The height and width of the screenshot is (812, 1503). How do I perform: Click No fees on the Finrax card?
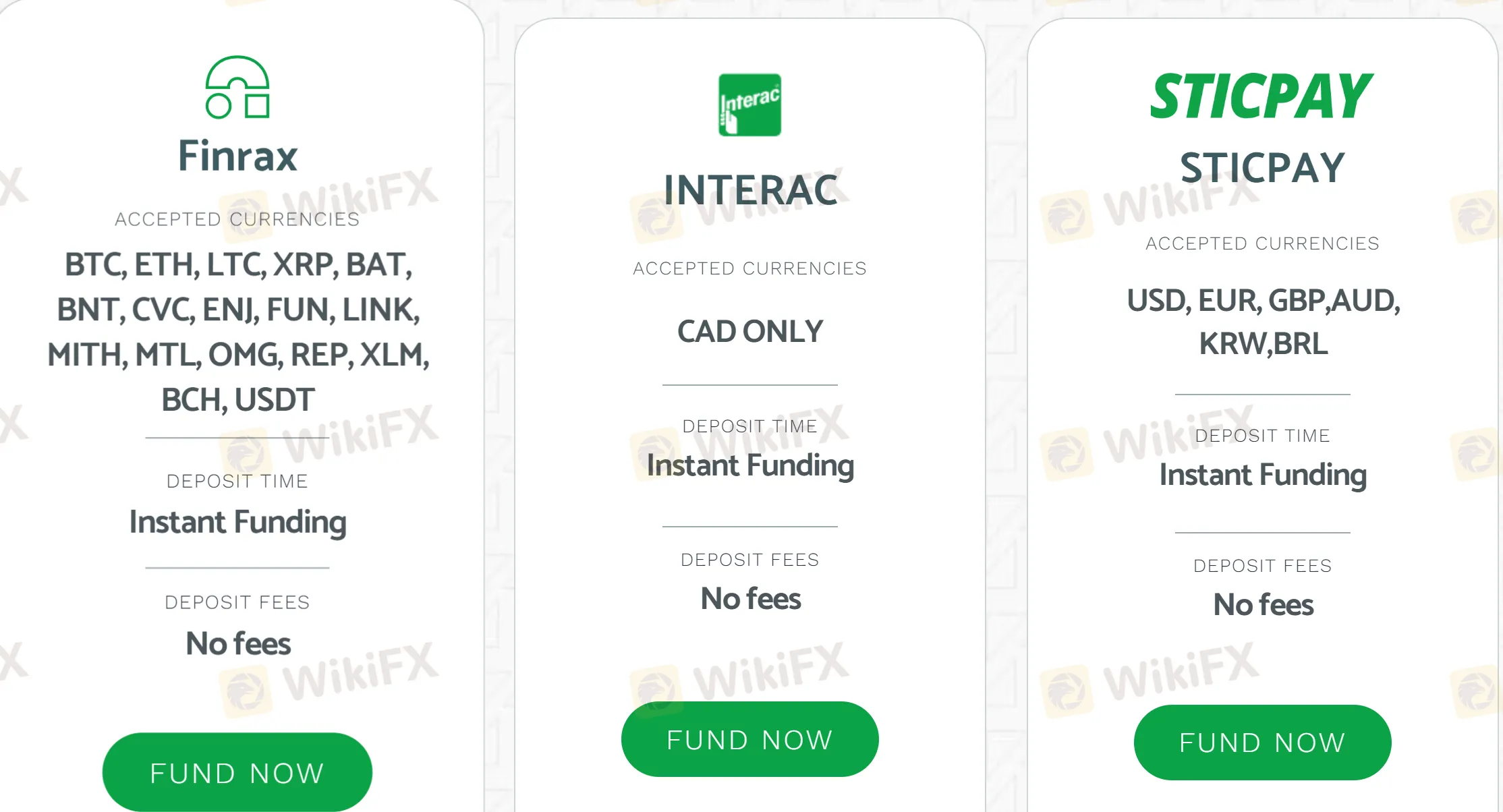[238, 643]
